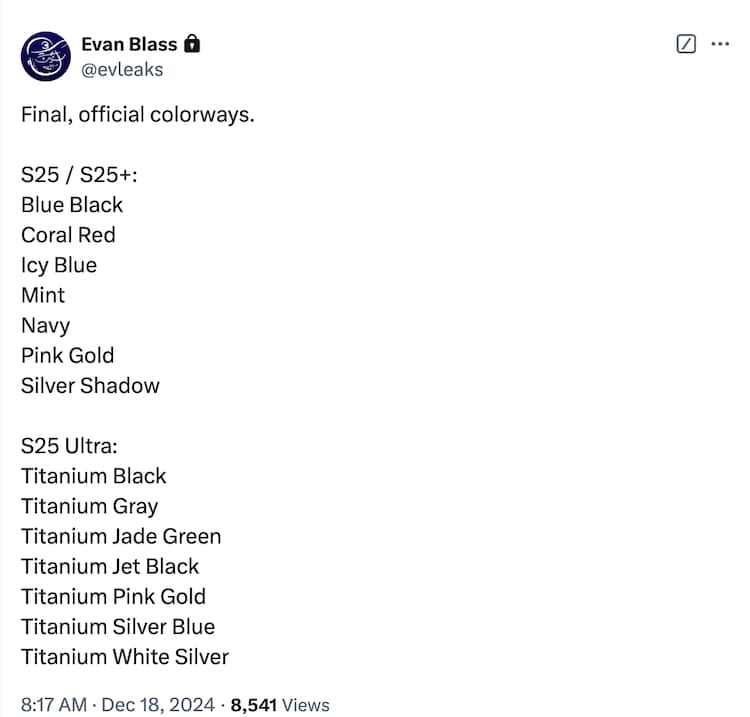The width and height of the screenshot is (750, 717).
Task: Click the "Titanium Jade Green" text
Action: [121, 536]
